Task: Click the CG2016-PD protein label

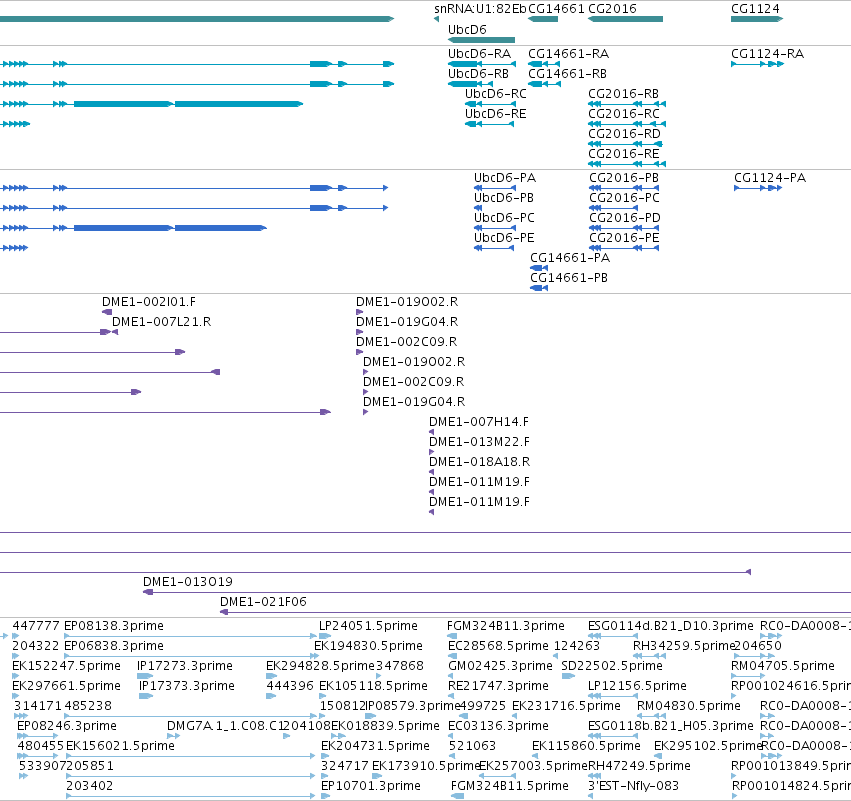Action: click(x=625, y=218)
